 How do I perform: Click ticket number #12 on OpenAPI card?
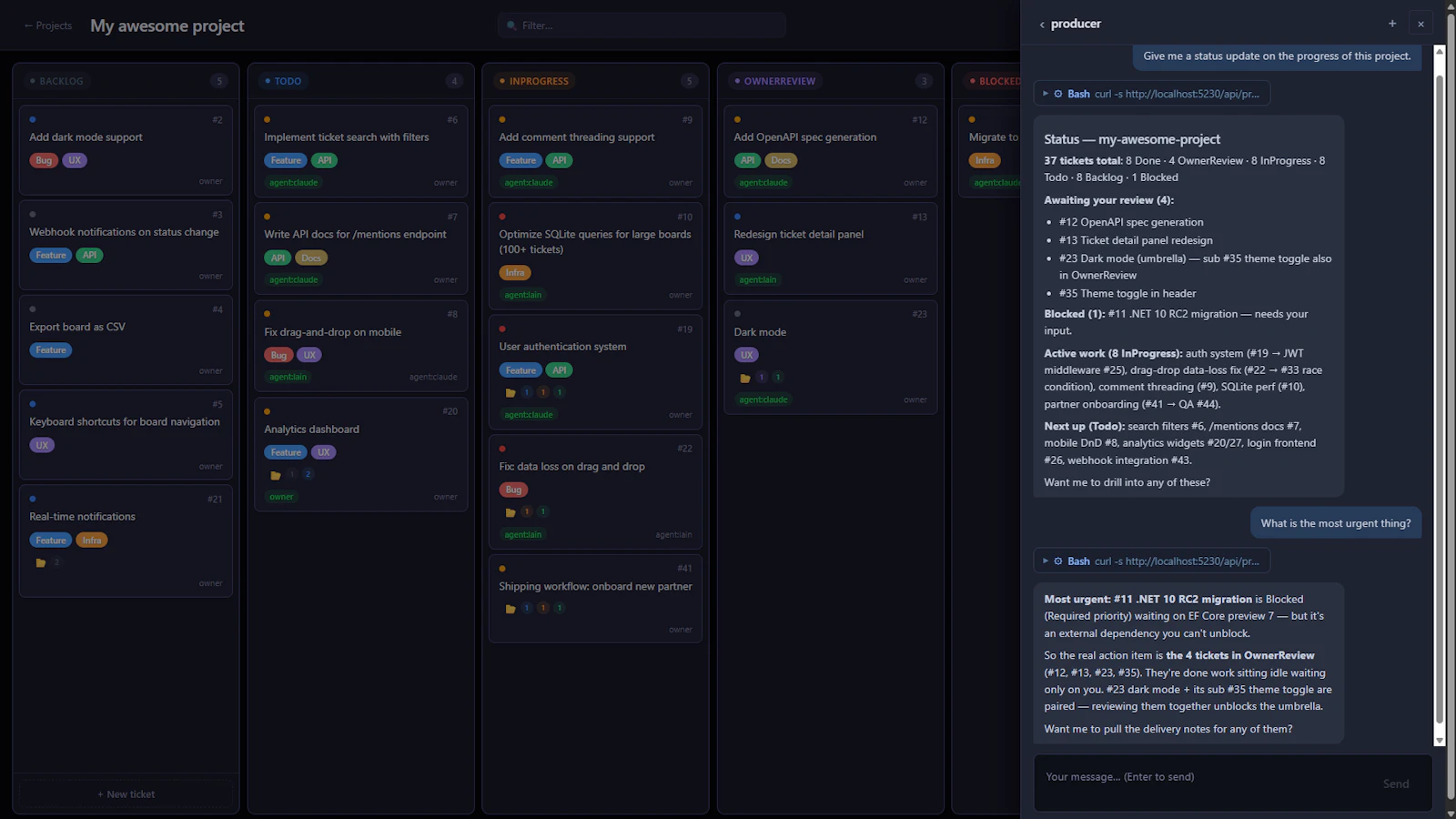pyautogui.click(x=920, y=120)
